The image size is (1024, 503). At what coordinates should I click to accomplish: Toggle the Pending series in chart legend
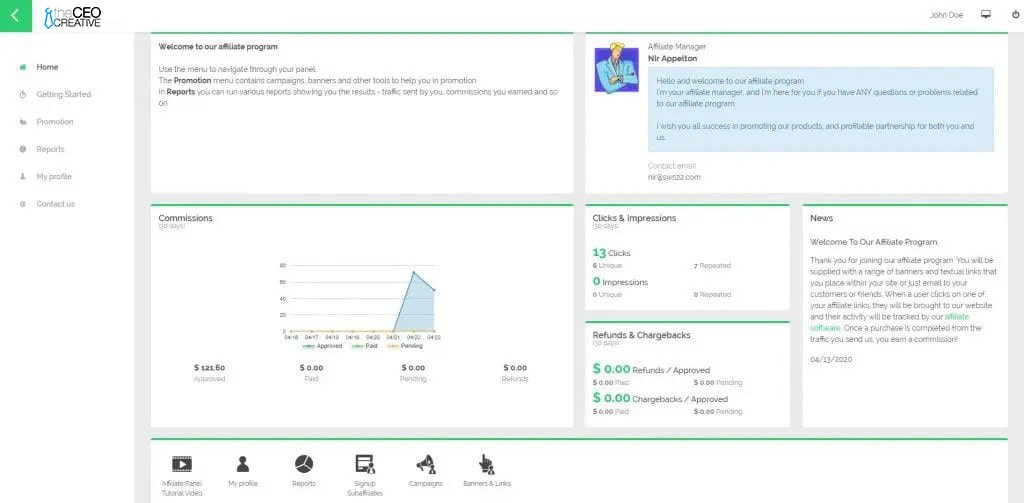[x=407, y=345]
